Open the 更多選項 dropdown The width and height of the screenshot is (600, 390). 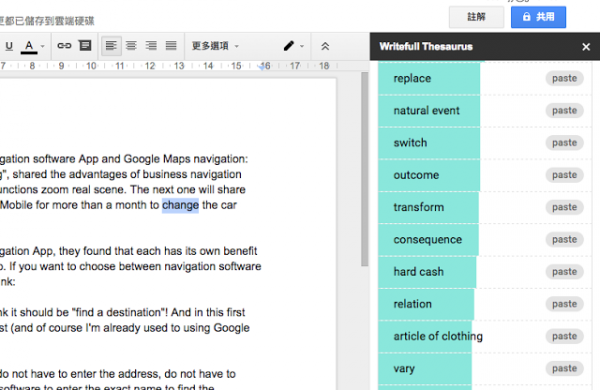215,46
